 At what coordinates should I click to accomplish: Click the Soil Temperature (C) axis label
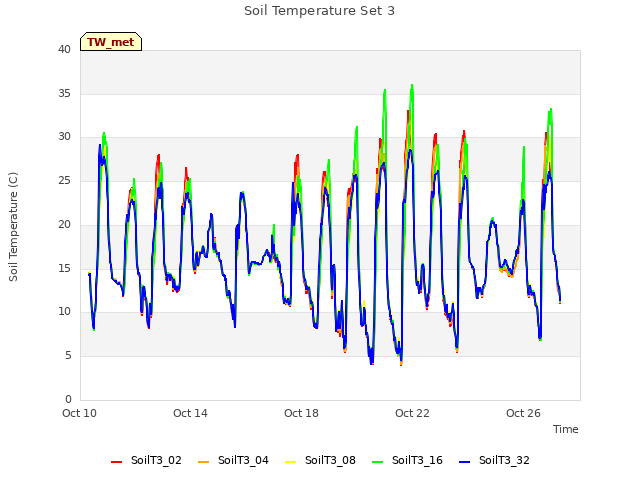point(13,227)
